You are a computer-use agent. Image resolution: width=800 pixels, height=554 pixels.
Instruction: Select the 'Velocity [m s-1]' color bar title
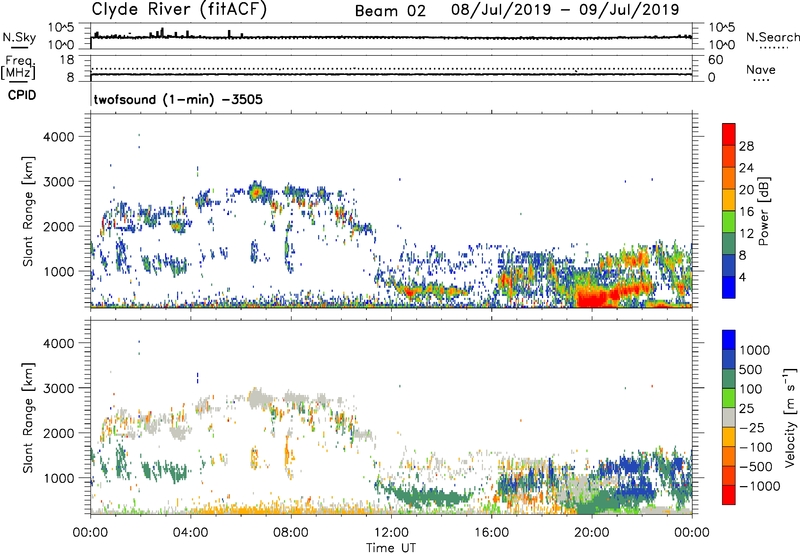tap(790, 416)
